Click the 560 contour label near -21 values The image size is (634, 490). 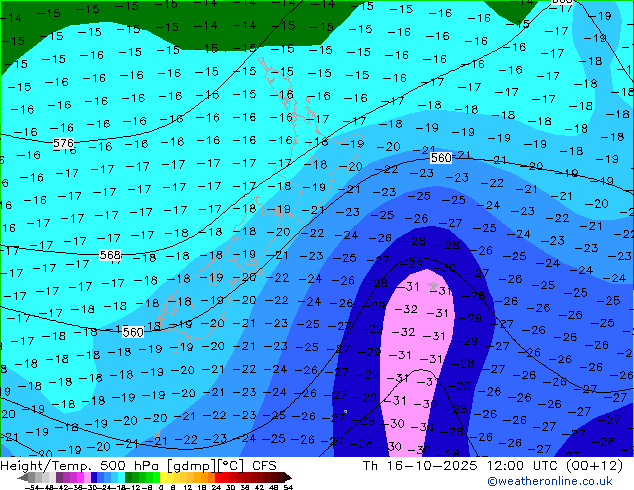[441, 158]
